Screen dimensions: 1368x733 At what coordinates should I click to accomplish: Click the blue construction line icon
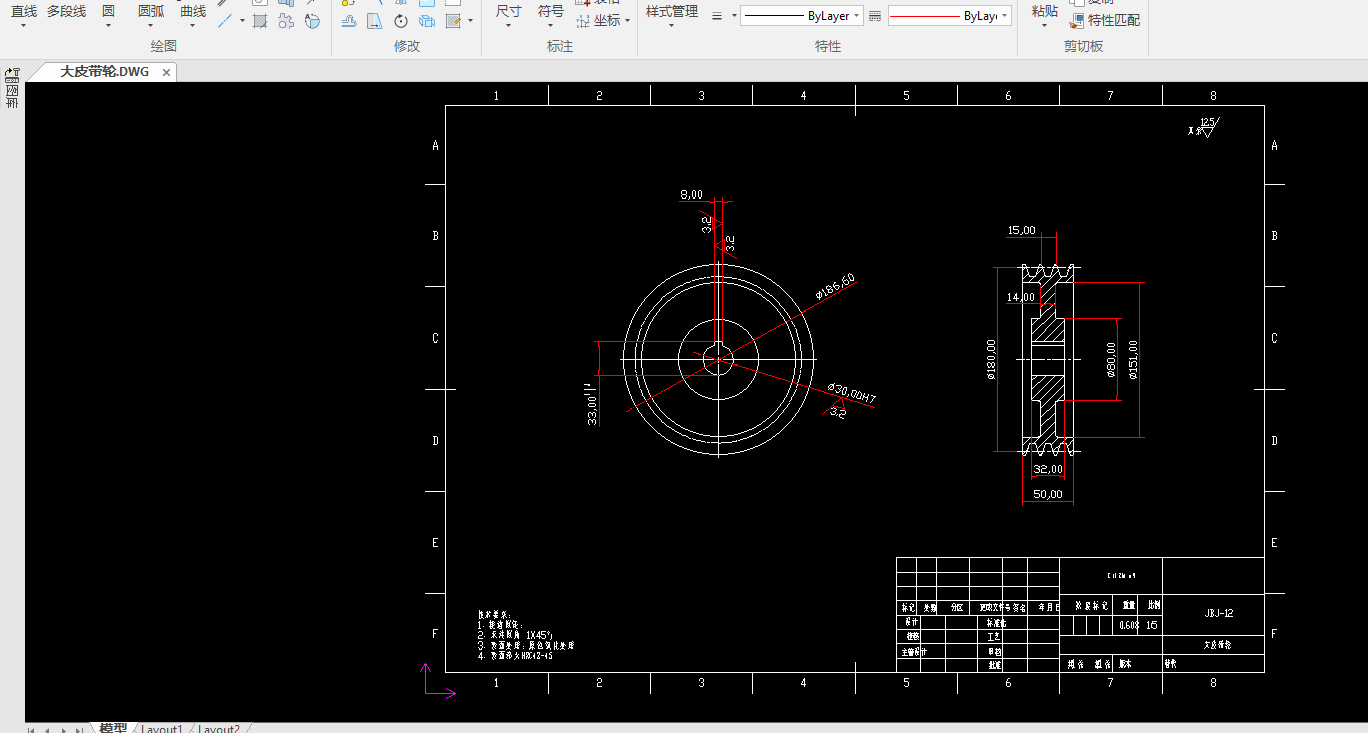pos(226,20)
